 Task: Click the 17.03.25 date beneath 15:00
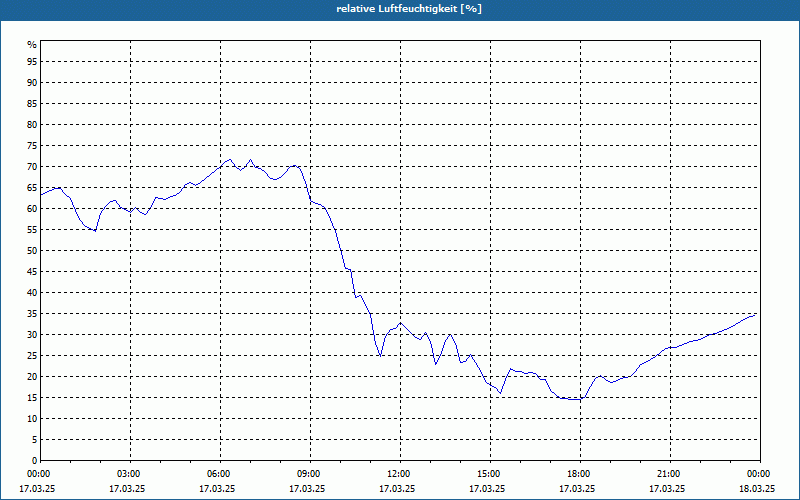[487, 489]
